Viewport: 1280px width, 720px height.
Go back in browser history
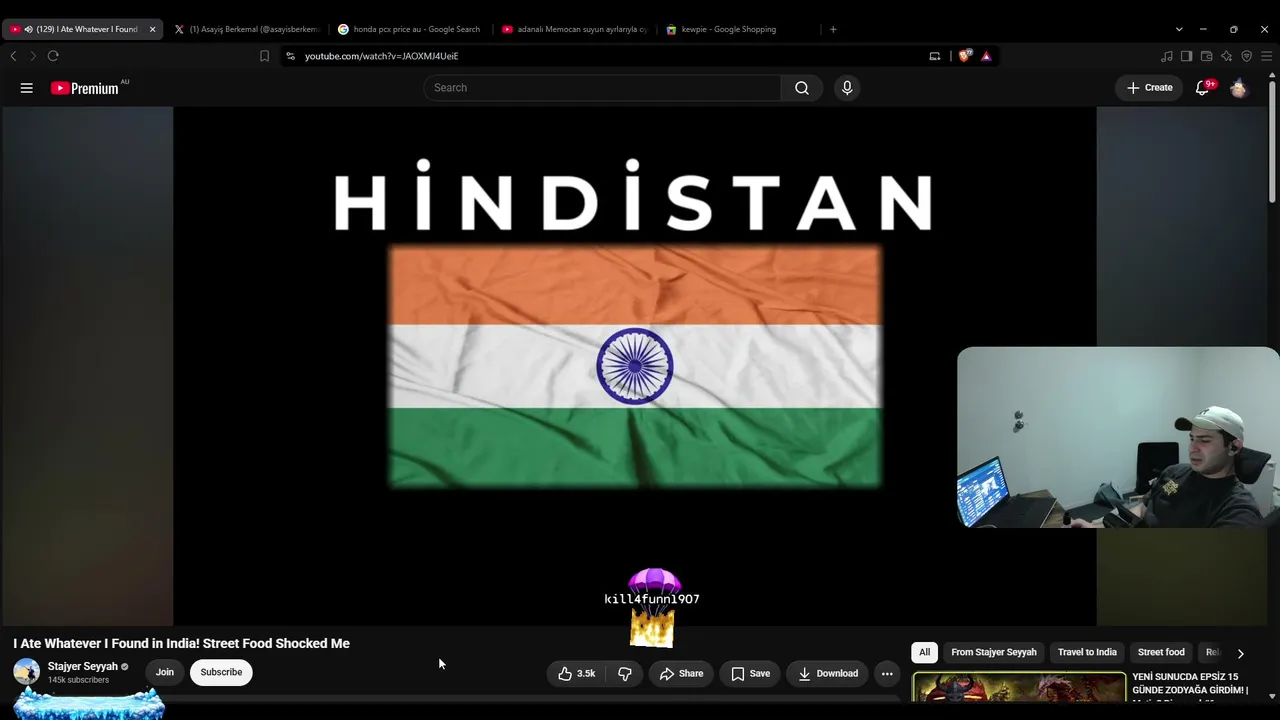pyautogui.click(x=13, y=56)
